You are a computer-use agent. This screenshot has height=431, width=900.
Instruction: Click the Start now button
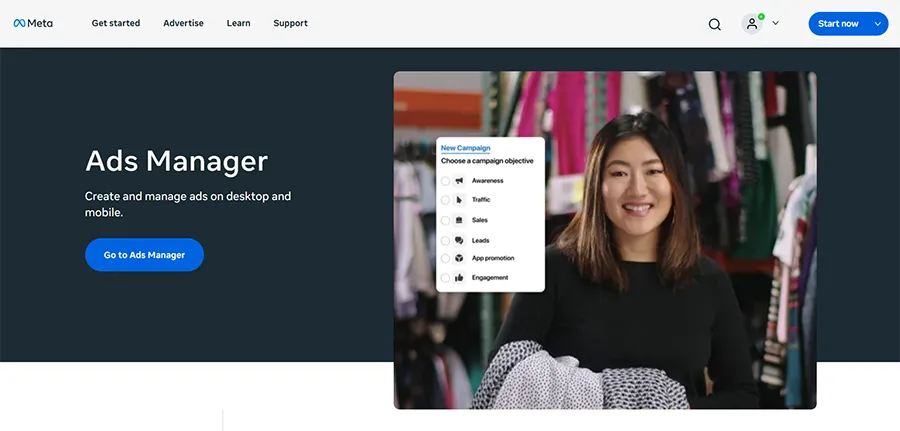coord(848,24)
